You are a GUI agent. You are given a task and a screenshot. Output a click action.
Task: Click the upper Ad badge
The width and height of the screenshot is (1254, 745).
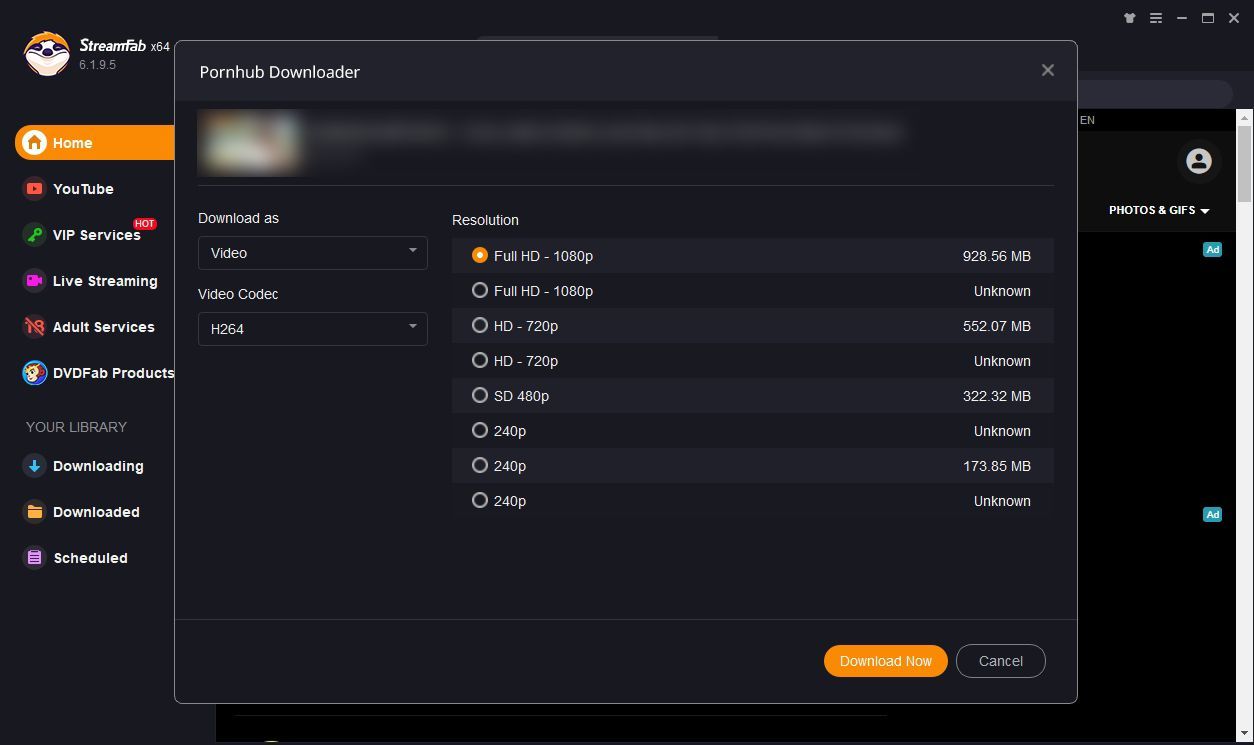pyautogui.click(x=1212, y=249)
